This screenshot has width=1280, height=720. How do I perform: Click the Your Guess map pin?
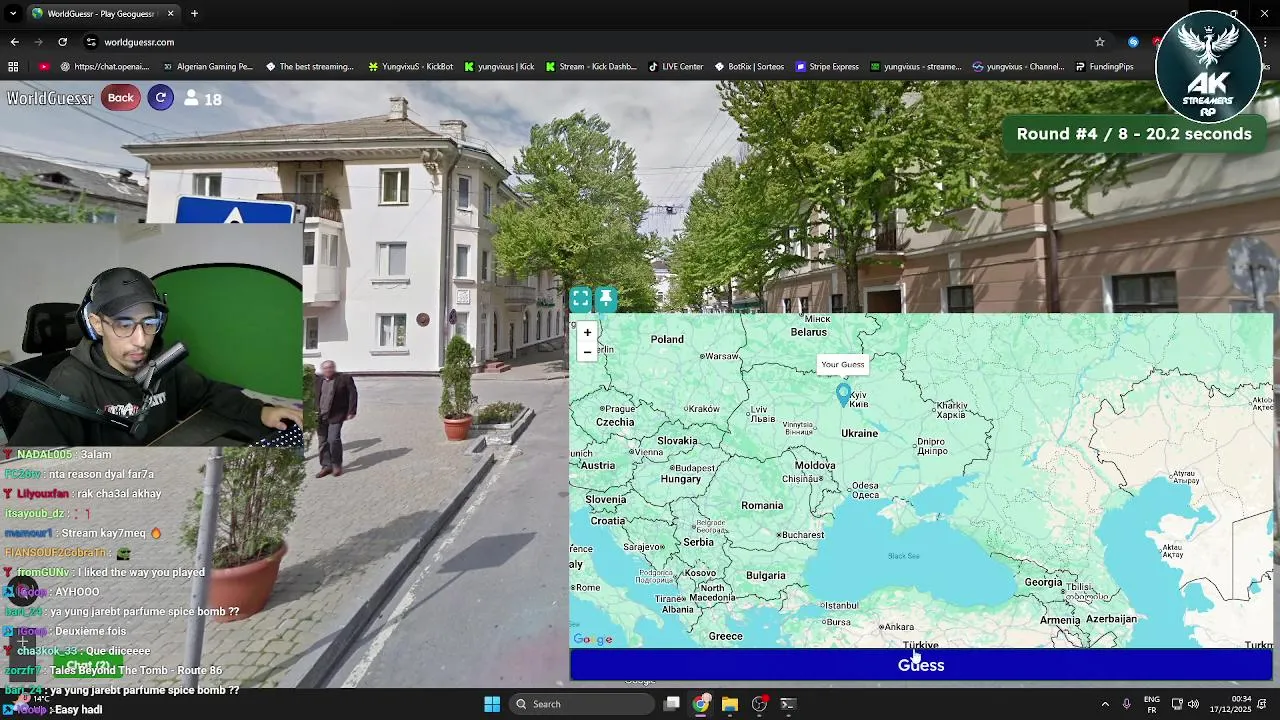[x=843, y=394]
